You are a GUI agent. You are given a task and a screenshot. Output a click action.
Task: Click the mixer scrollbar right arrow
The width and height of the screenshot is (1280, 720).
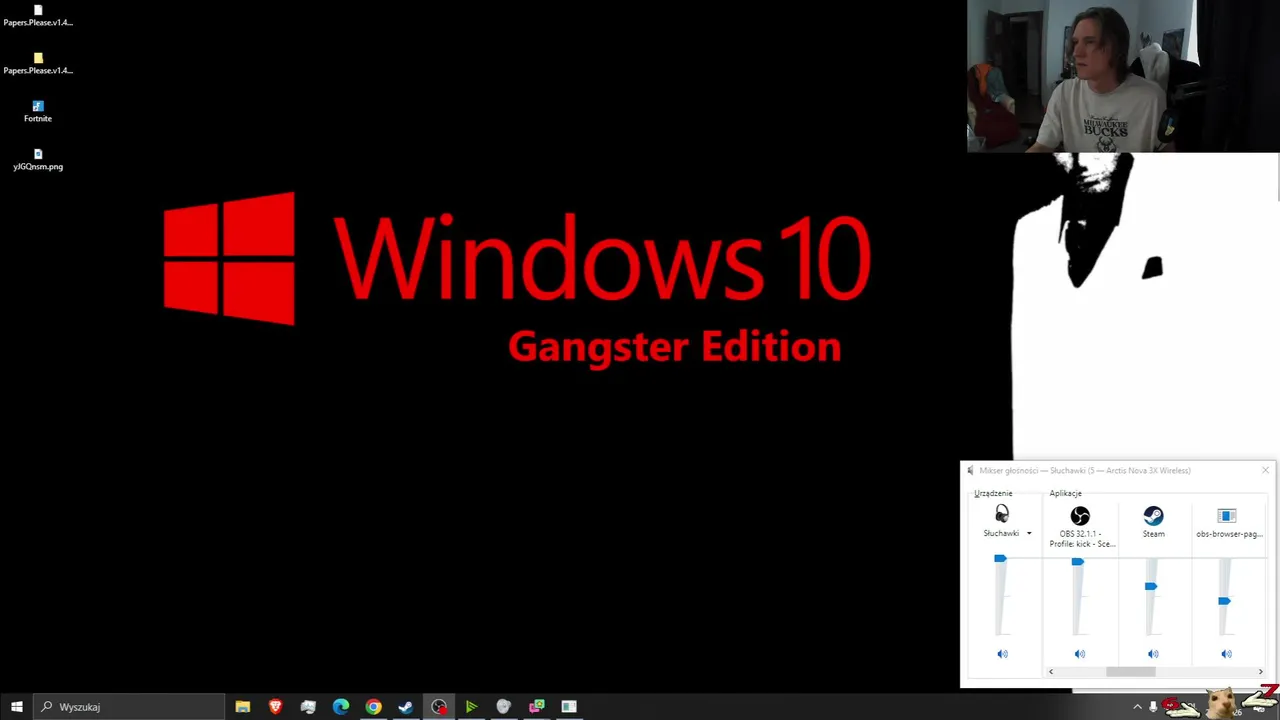pos(1260,672)
